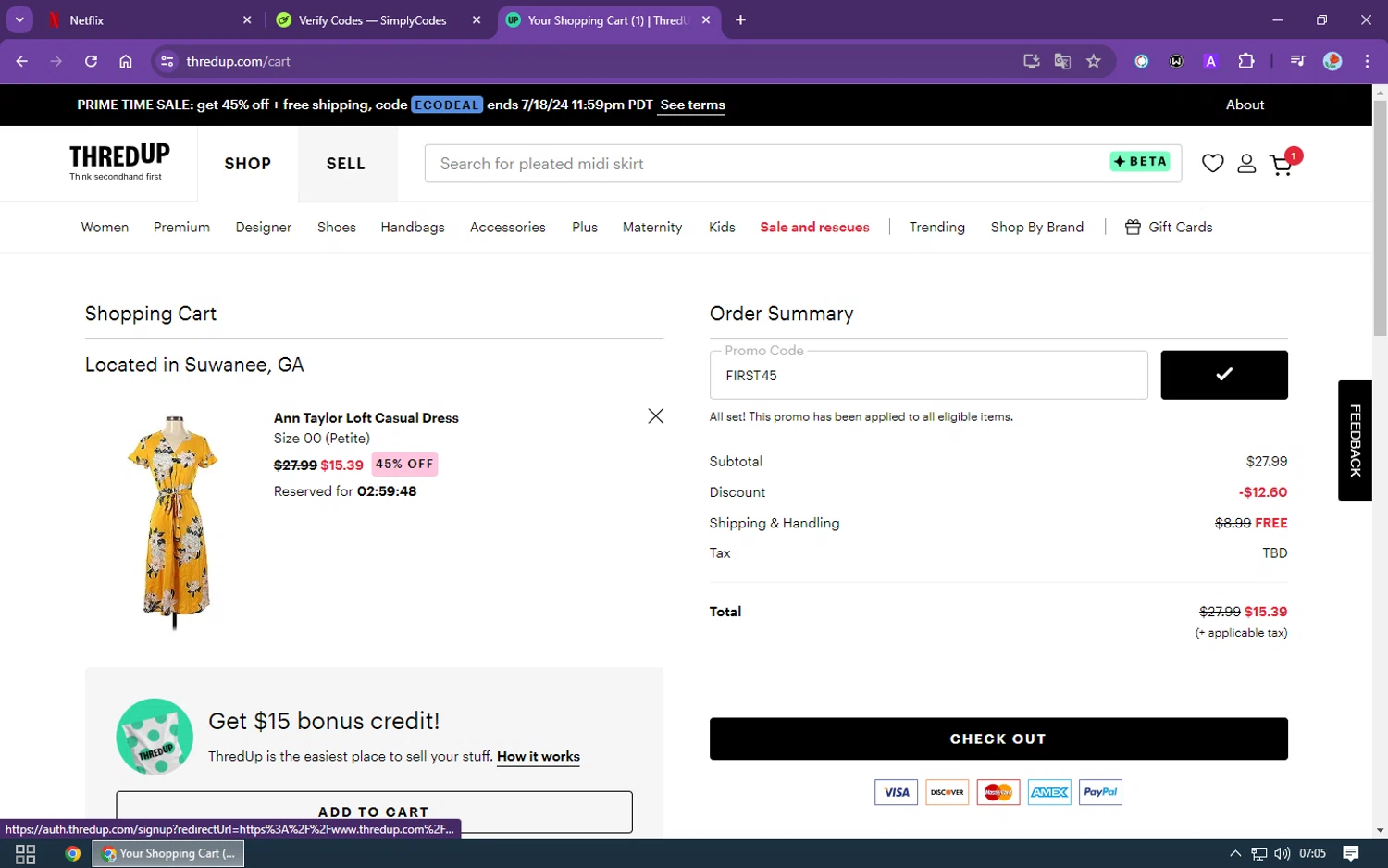
Task: Open the See terms link
Action: 692,105
